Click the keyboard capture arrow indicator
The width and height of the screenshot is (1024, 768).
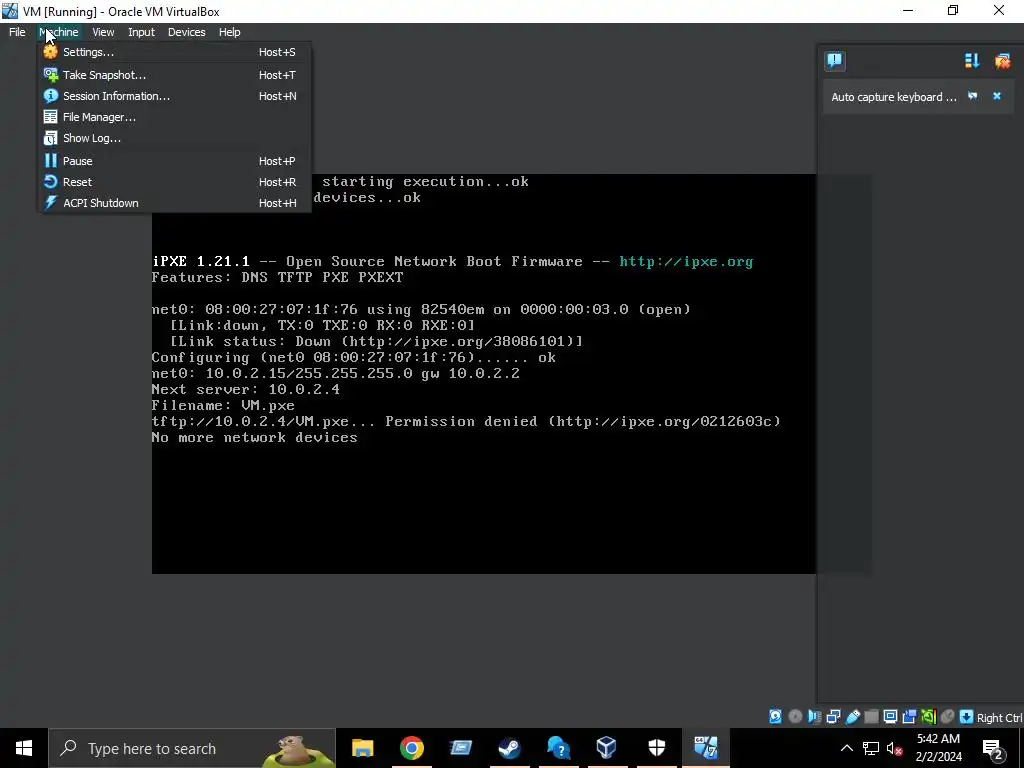pos(967,716)
